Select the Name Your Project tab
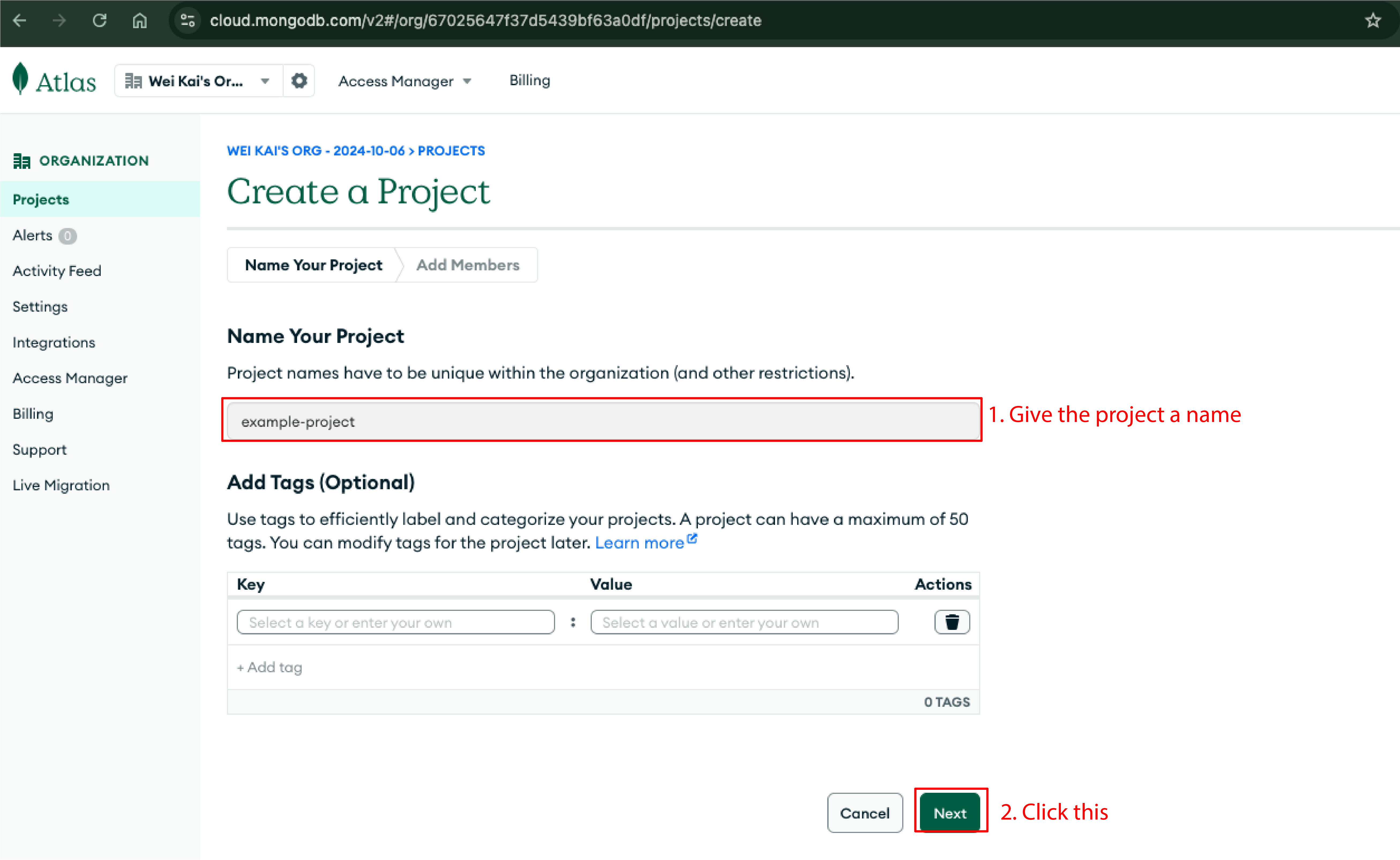1400x860 pixels. 313,264
